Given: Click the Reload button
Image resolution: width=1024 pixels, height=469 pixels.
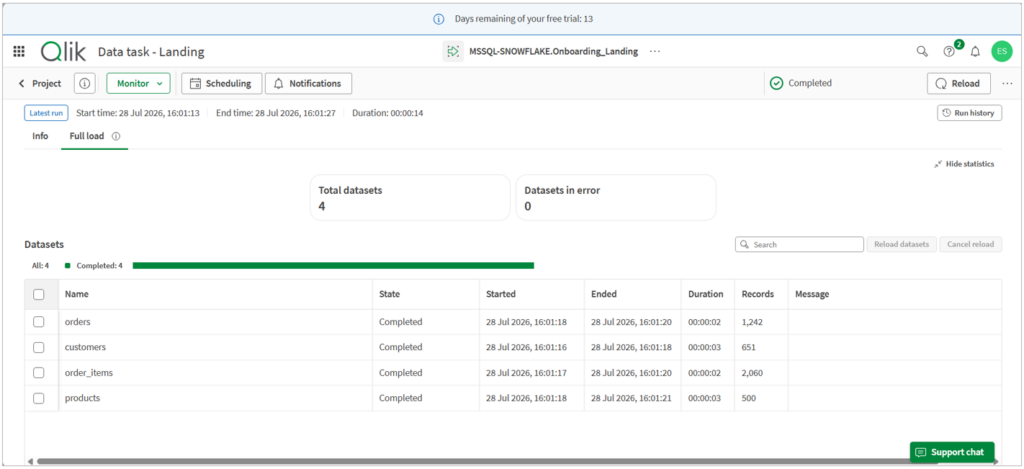Looking at the screenshot, I should 958,84.
